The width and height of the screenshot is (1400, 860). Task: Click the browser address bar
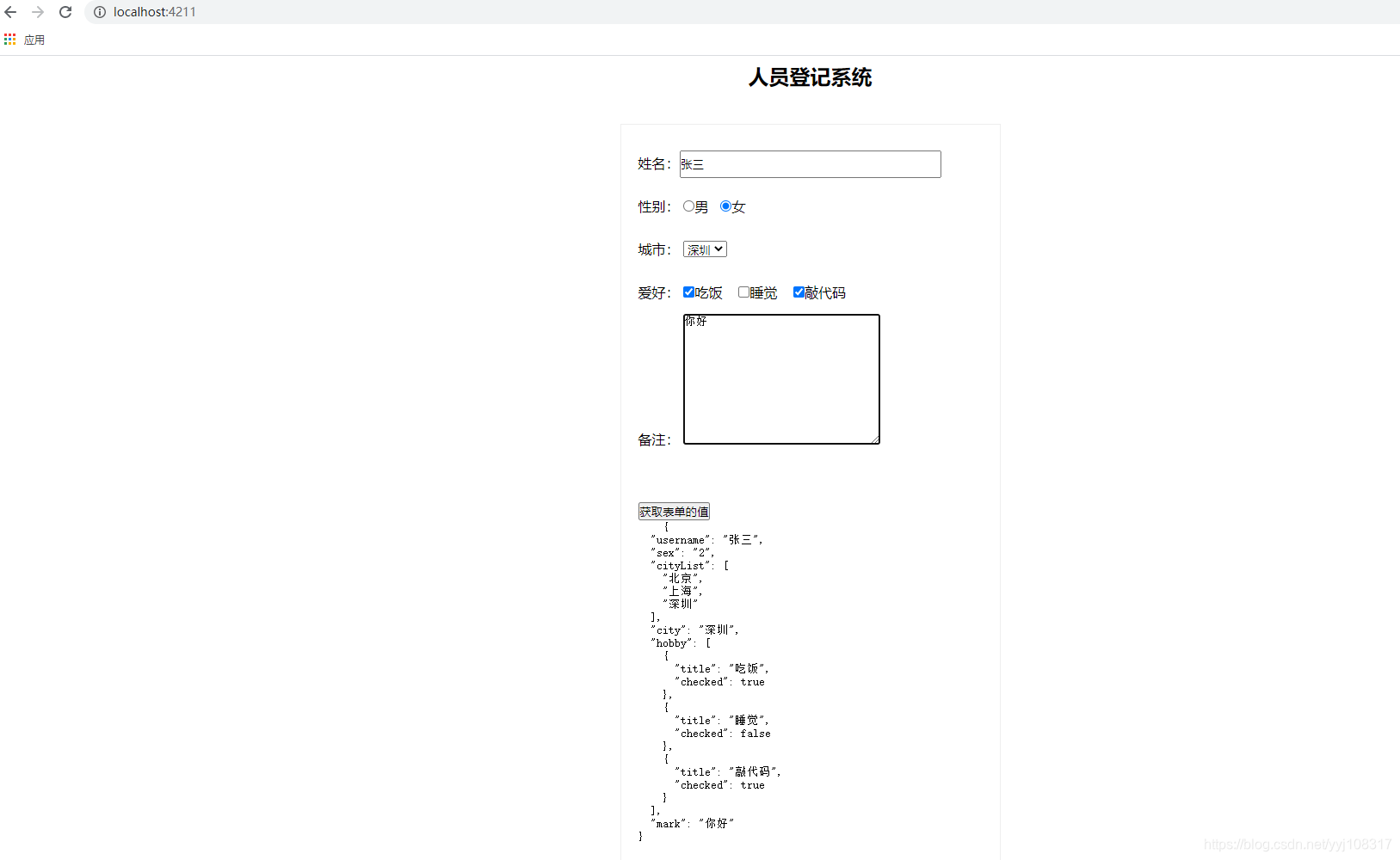(x=258, y=12)
